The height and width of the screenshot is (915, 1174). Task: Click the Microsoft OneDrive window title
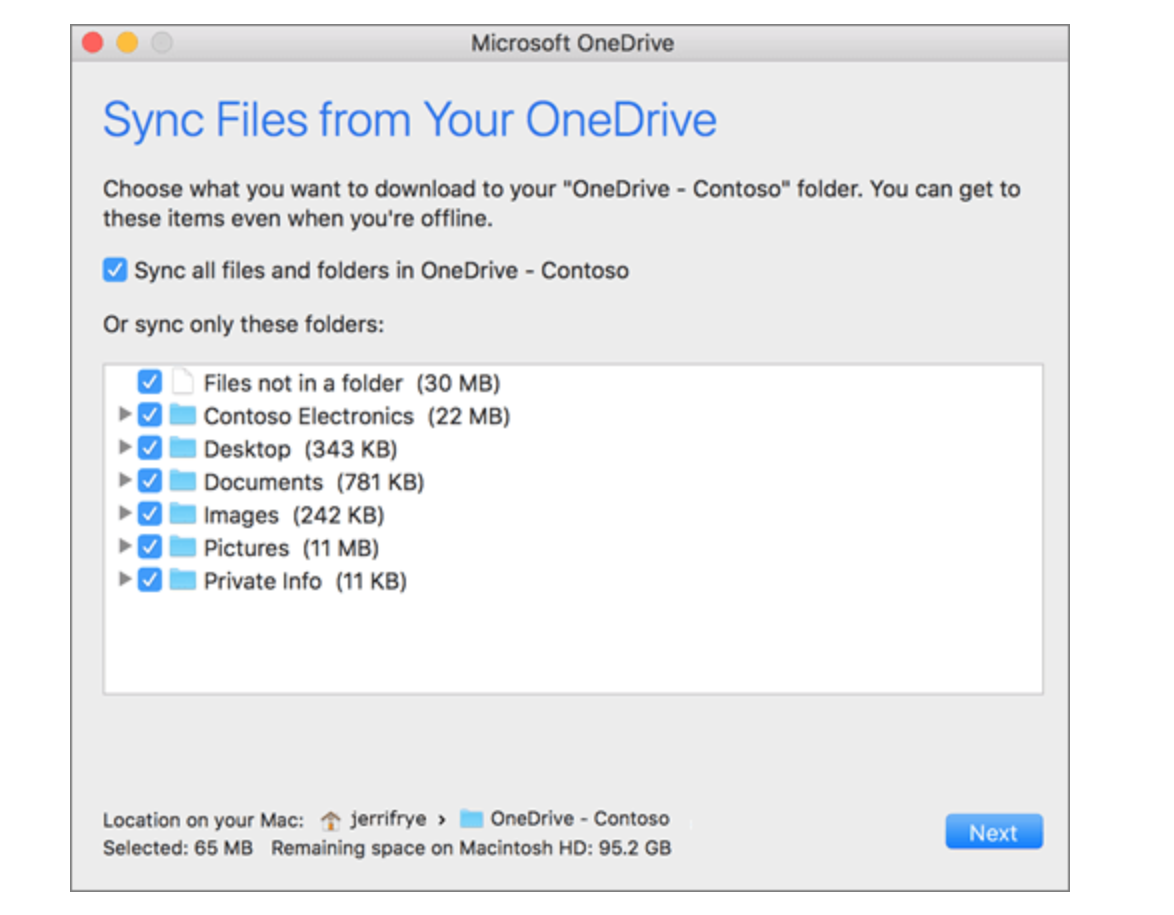pos(572,43)
